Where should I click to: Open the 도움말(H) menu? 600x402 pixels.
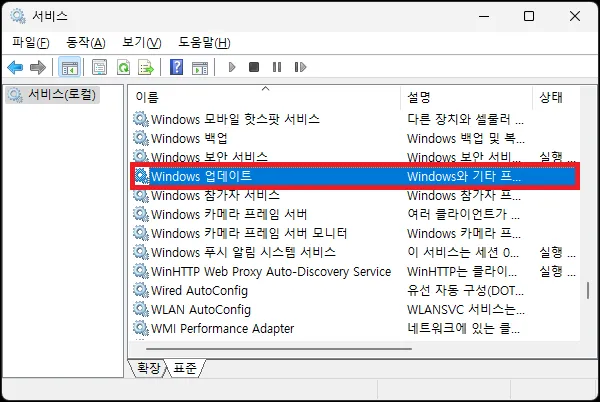click(x=204, y=42)
